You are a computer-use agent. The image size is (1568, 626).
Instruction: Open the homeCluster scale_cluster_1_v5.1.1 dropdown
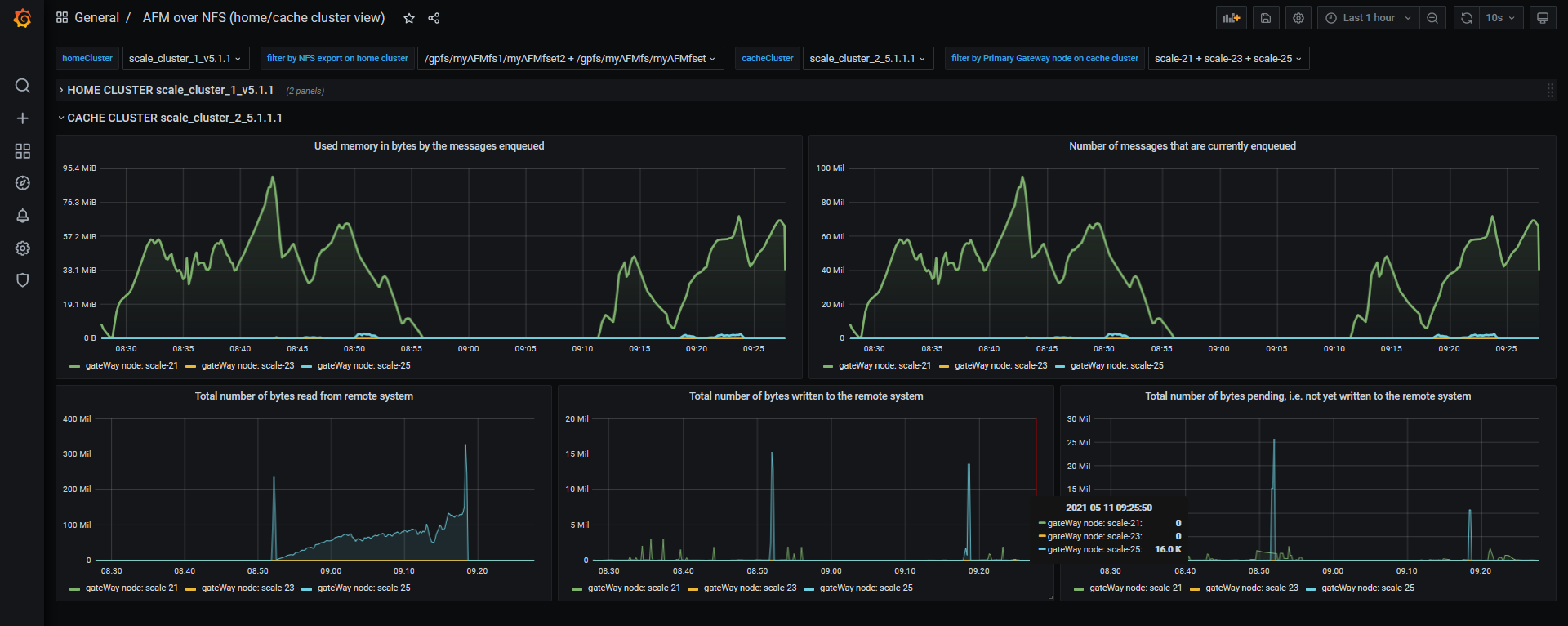(185, 59)
